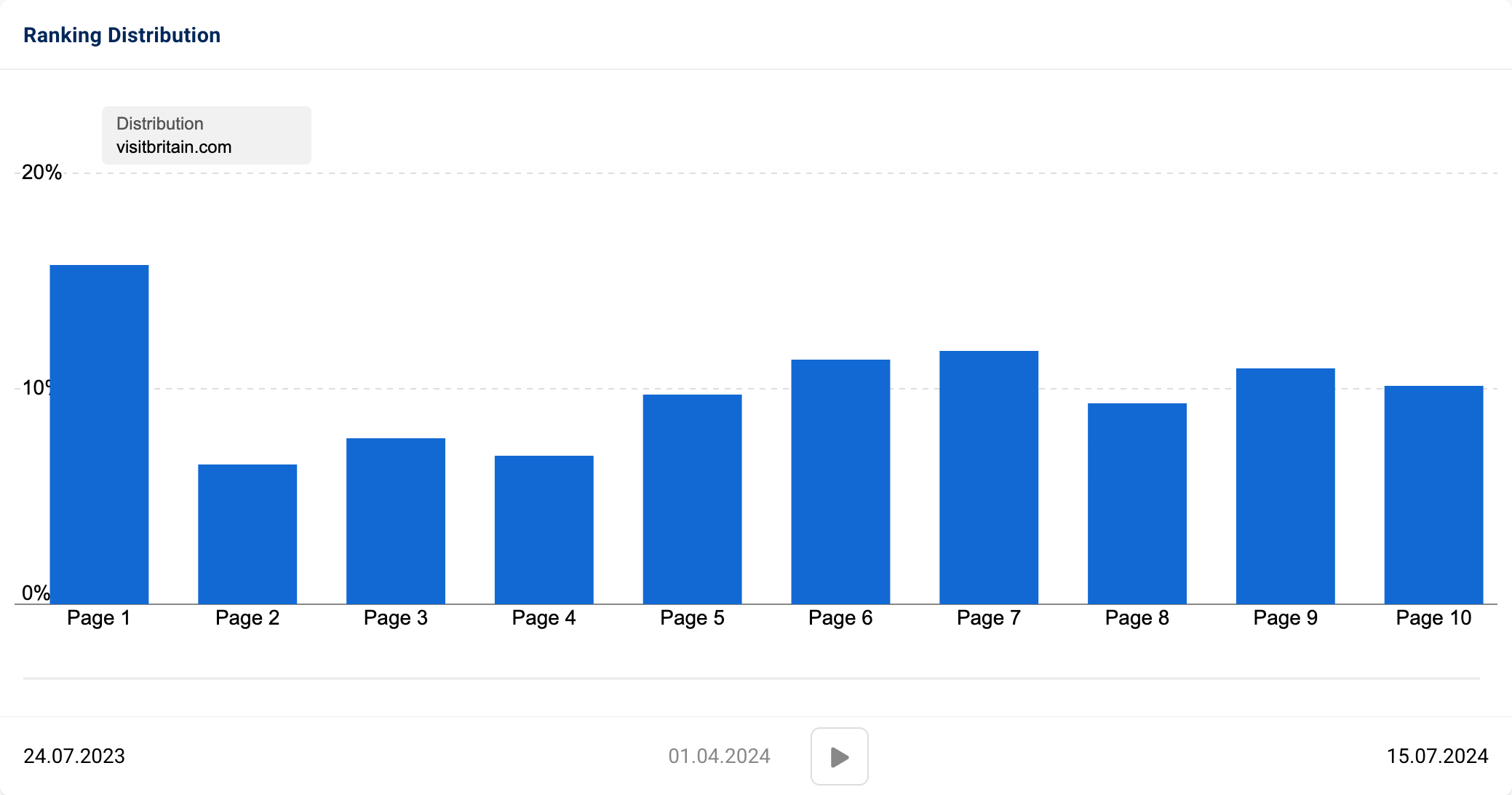Expand the Distribution legend dropdown

[207, 135]
